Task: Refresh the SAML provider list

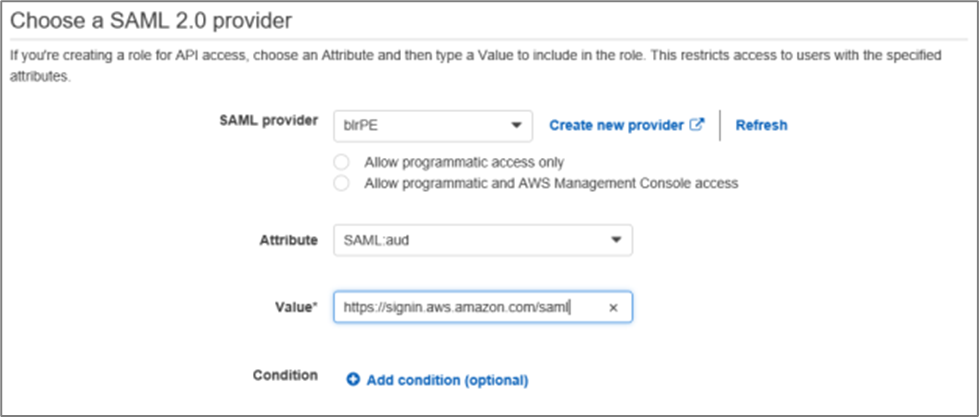Action: pos(761,125)
